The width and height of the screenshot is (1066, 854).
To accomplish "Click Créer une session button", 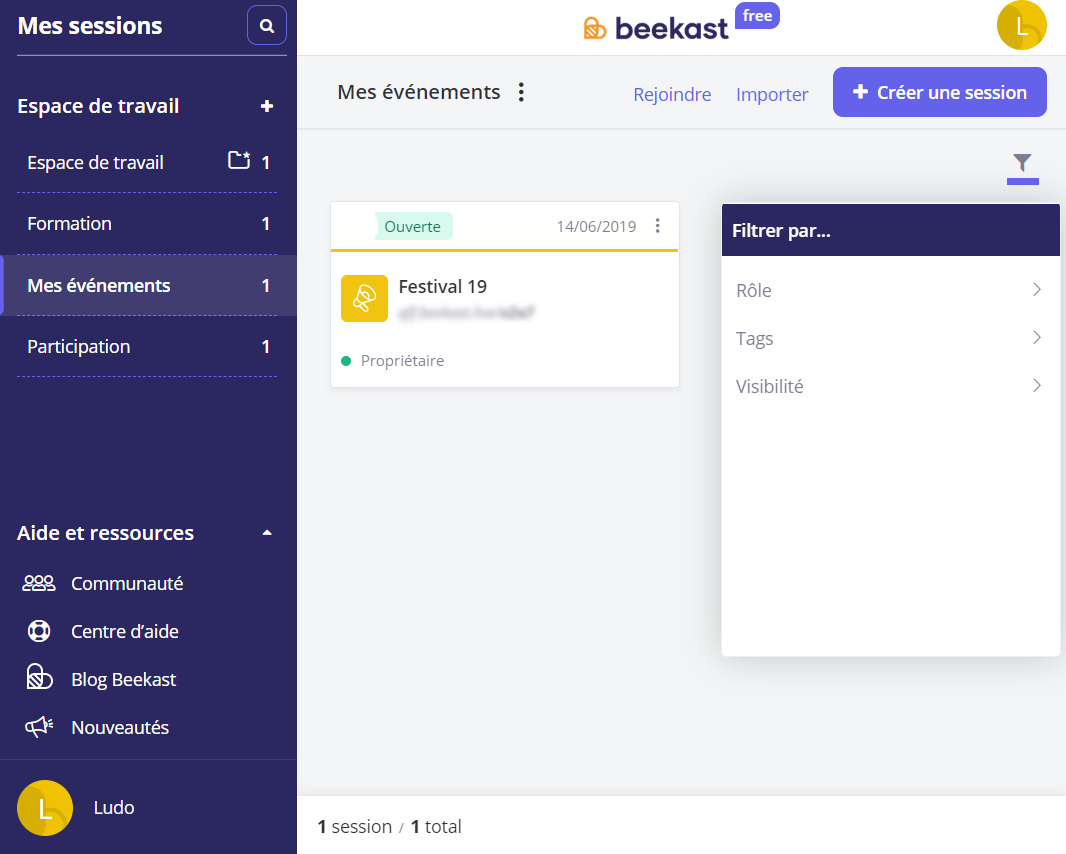I will click(940, 92).
